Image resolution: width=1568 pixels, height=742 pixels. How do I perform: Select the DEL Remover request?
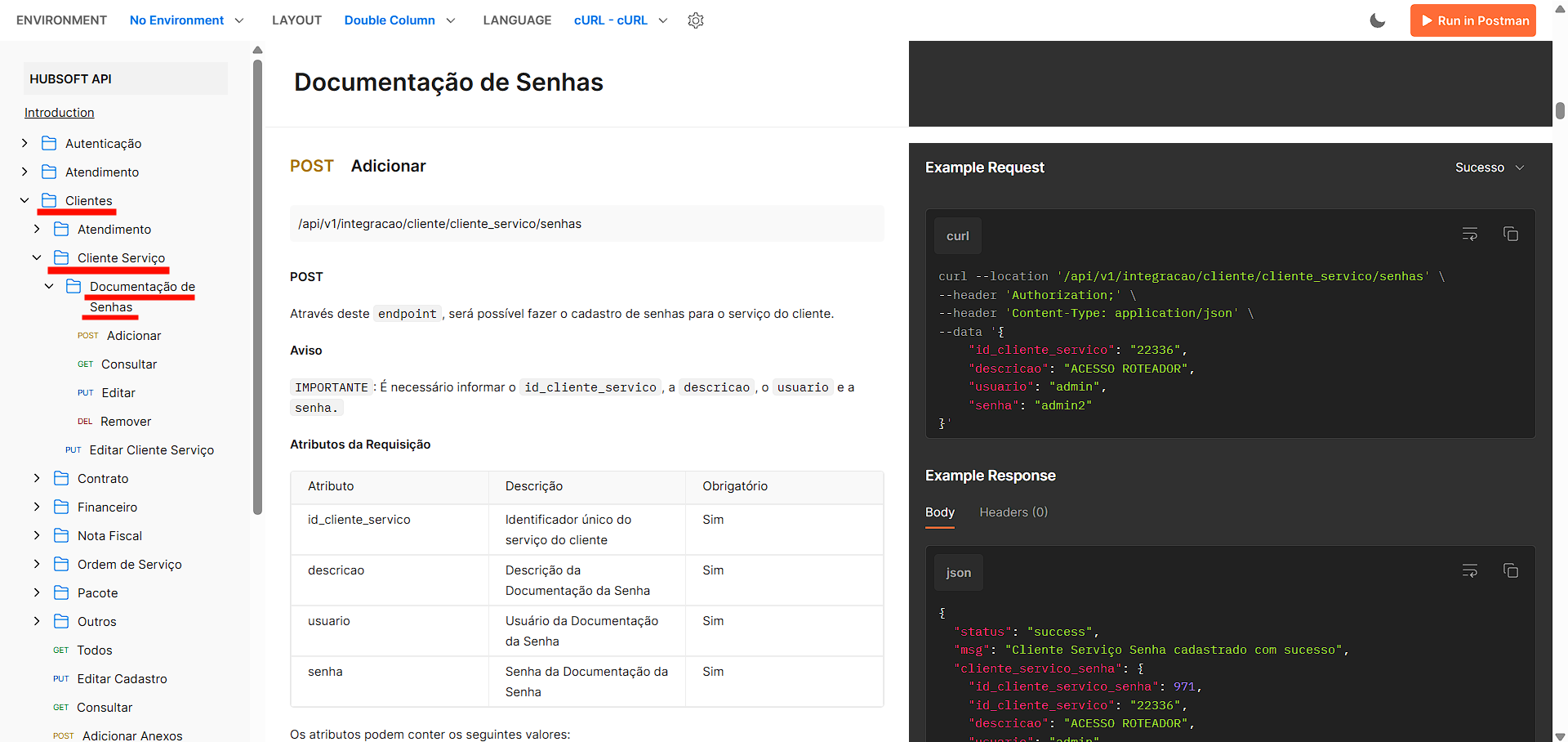click(x=114, y=422)
